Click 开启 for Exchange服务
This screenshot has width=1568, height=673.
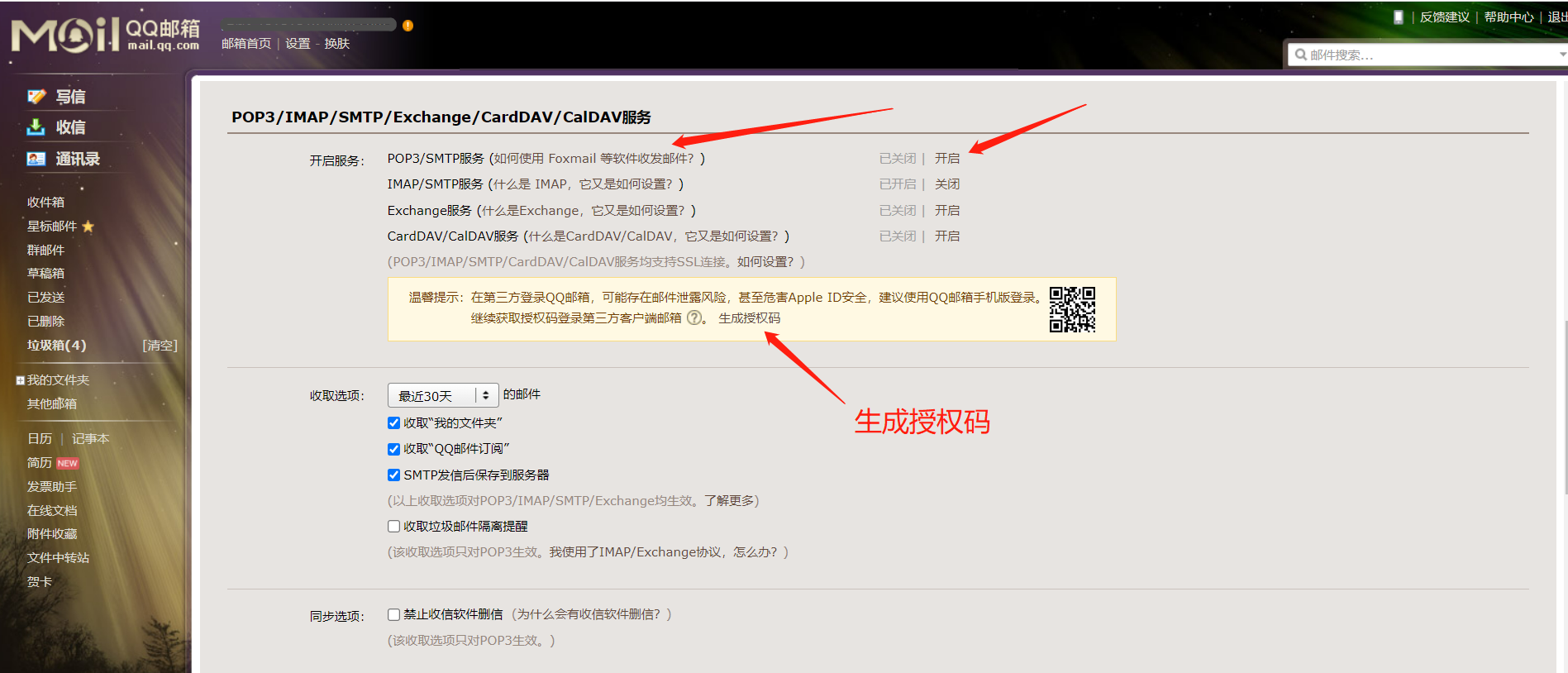(947, 211)
